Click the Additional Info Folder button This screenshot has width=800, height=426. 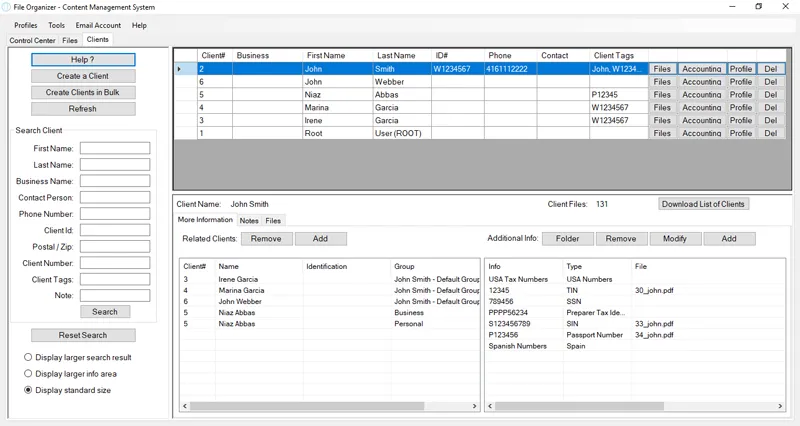coord(567,239)
